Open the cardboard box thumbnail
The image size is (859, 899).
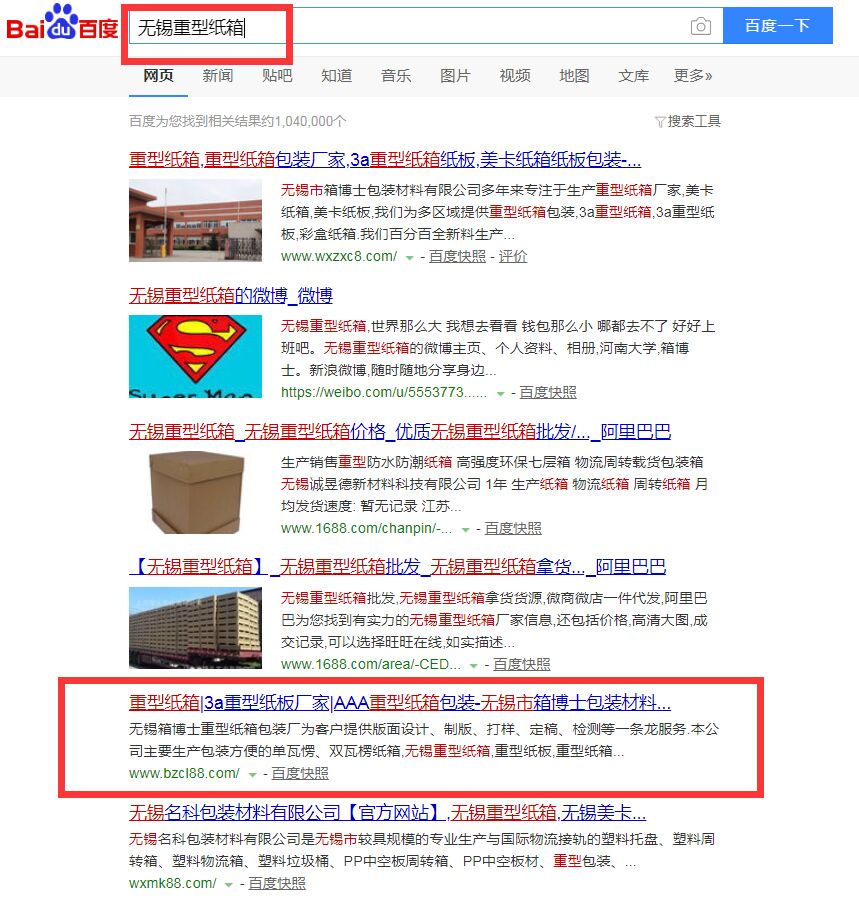coord(196,493)
